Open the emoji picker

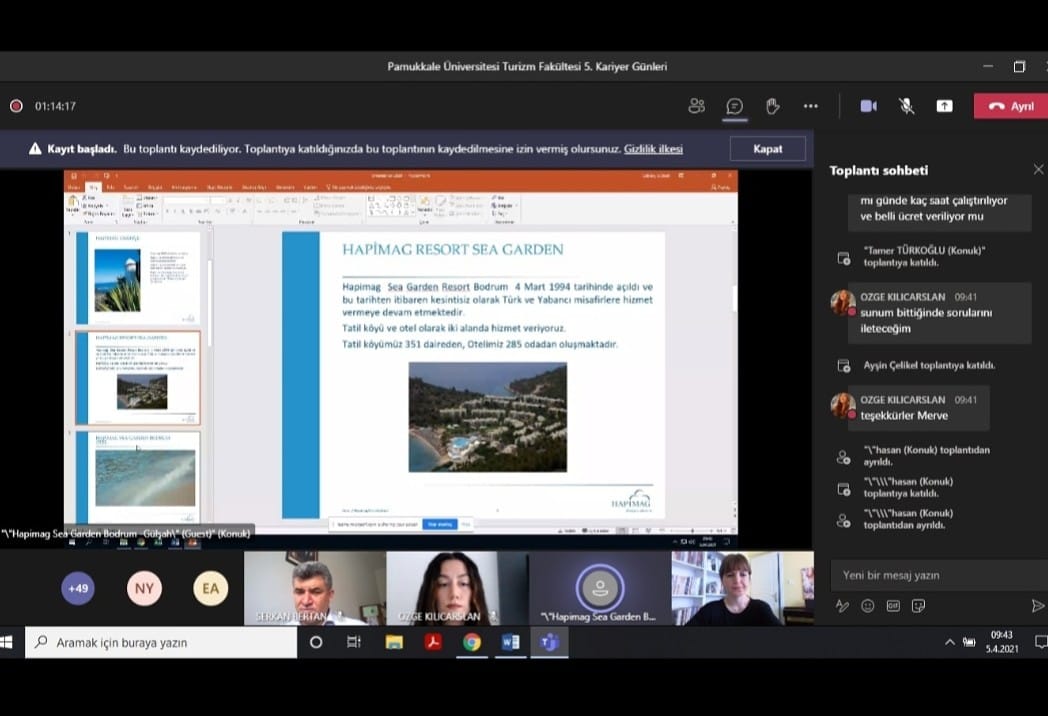pos(868,606)
